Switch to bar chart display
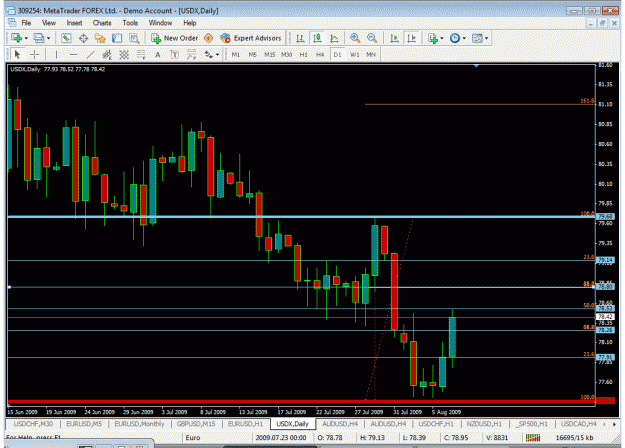The image size is (625, 448). point(300,38)
